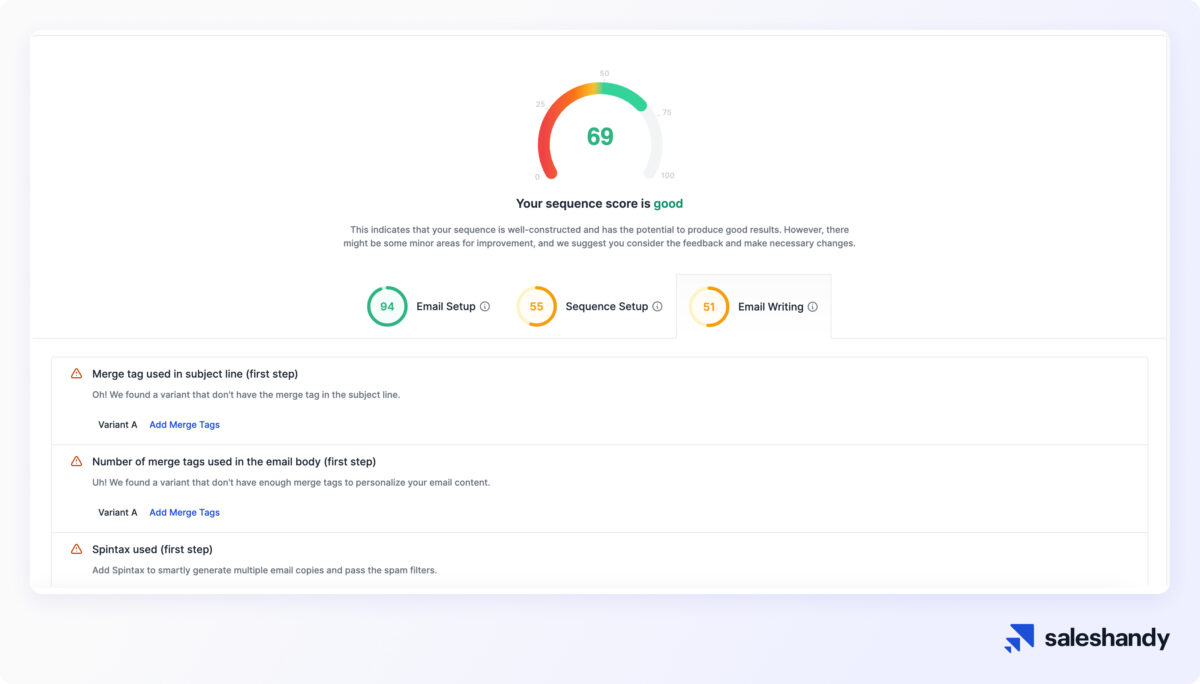Click the orange 51 score ring
The height and width of the screenshot is (684, 1200).
pos(709,307)
